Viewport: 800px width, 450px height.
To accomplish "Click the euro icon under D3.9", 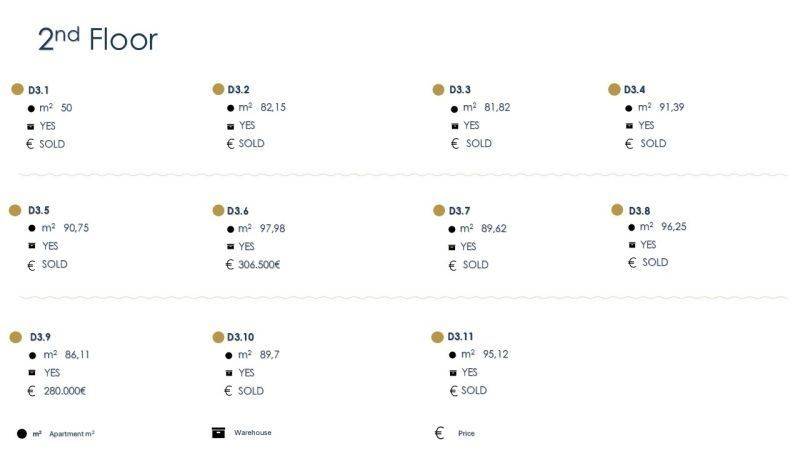I will coord(31,391).
